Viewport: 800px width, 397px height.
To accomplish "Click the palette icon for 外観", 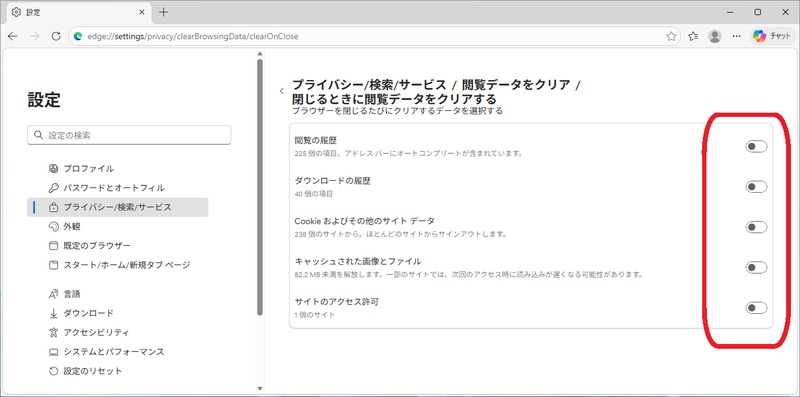I will click(54, 227).
